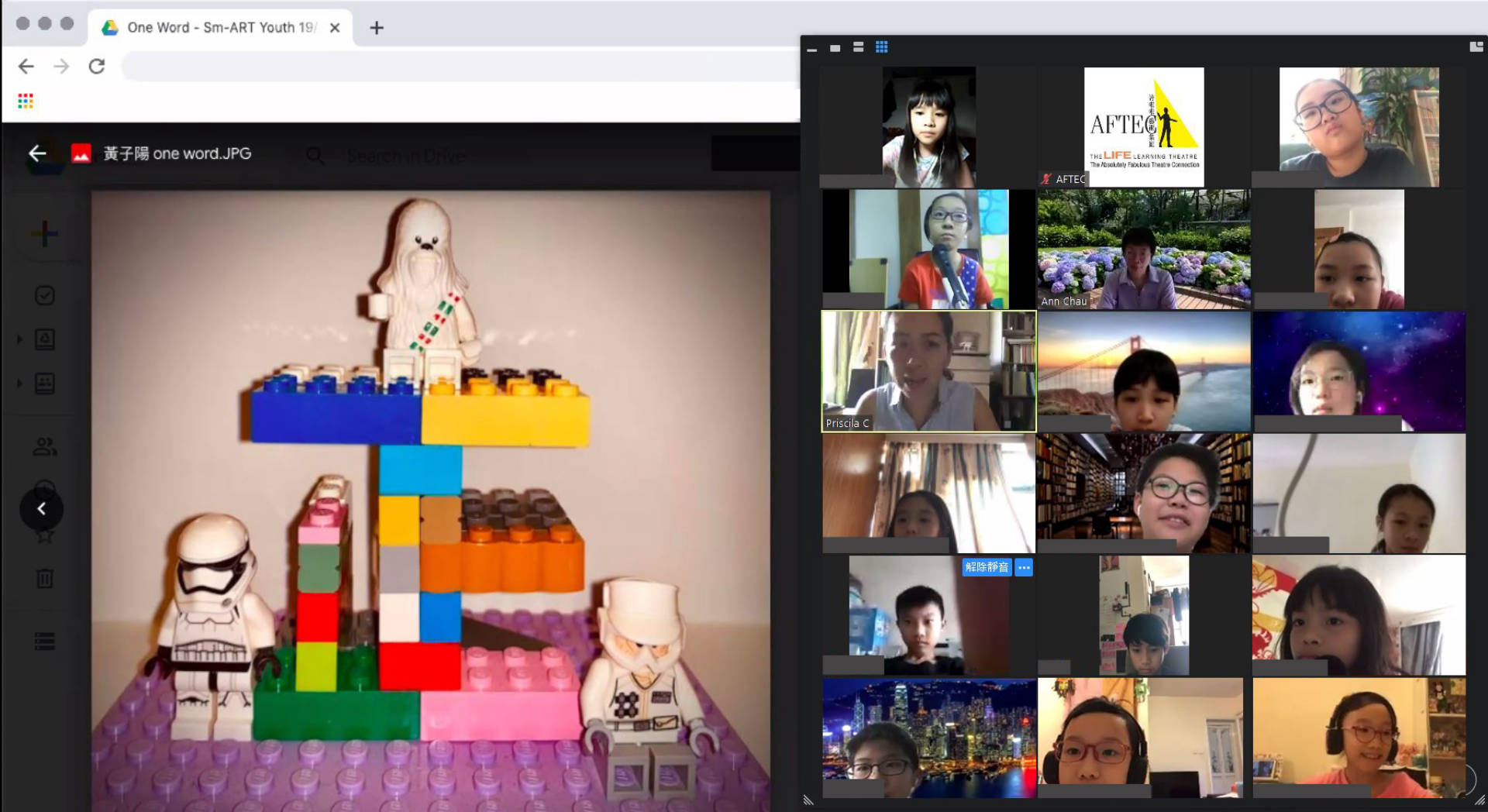Select tile with library bookshelves background
Viewport: 1488px width, 812px height.
point(1144,493)
